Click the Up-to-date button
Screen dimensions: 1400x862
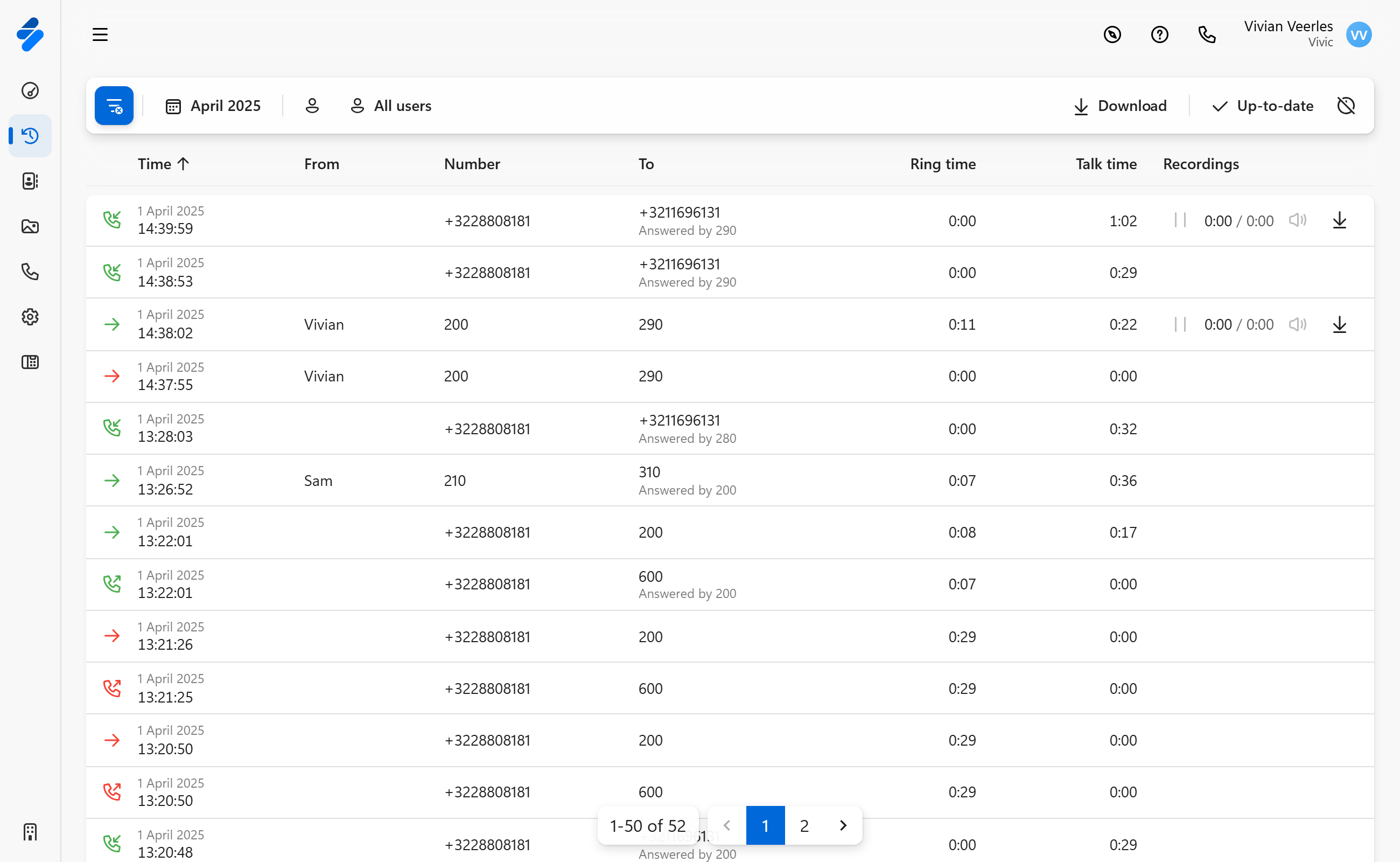click(x=1263, y=106)
